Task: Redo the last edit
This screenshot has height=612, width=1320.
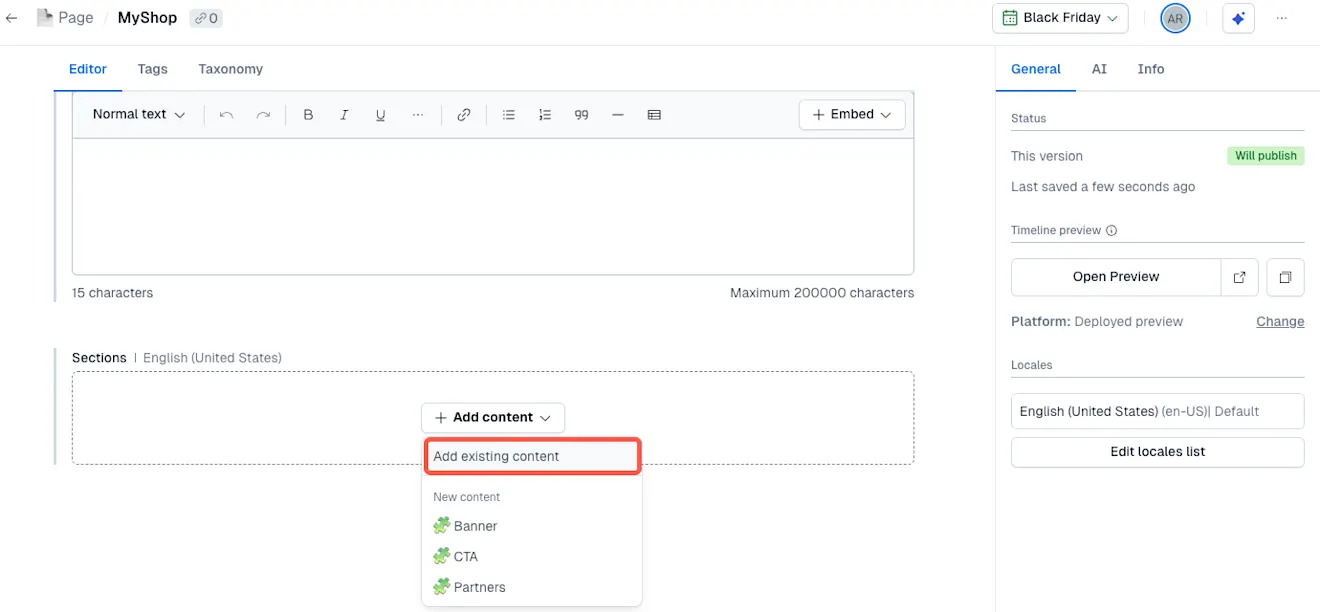Action: (x=263, y=115)
